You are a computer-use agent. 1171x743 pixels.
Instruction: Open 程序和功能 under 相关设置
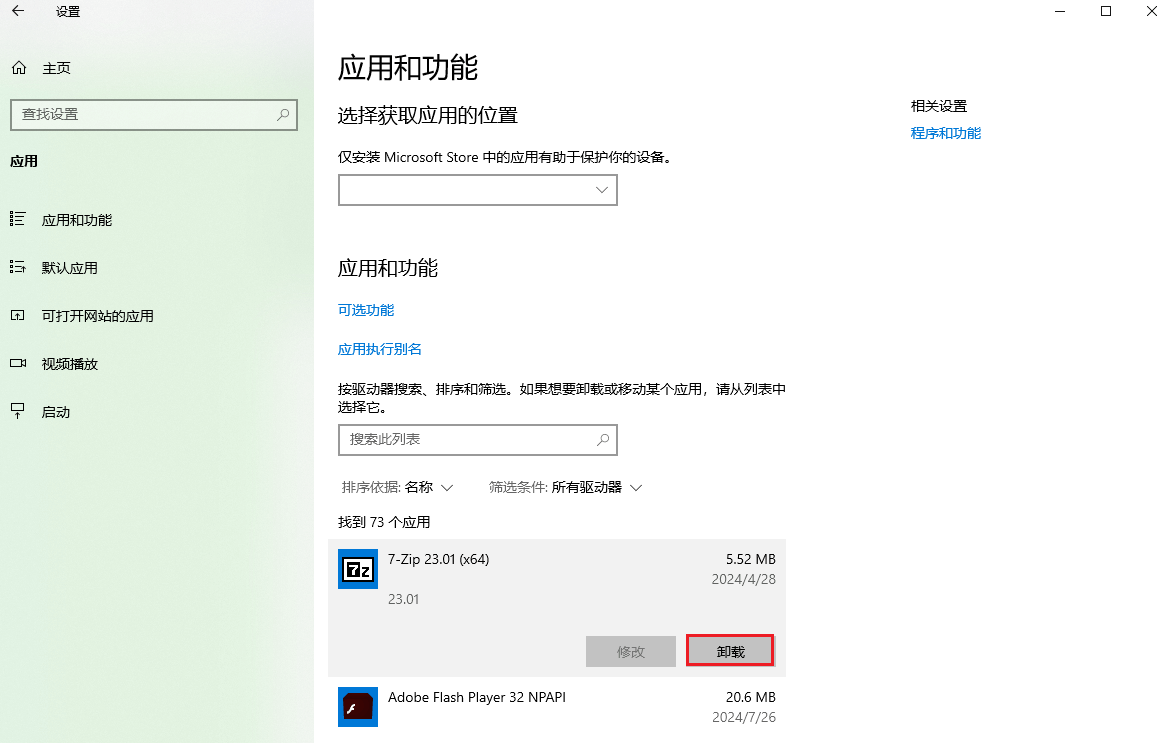click(x=945, y=132)
